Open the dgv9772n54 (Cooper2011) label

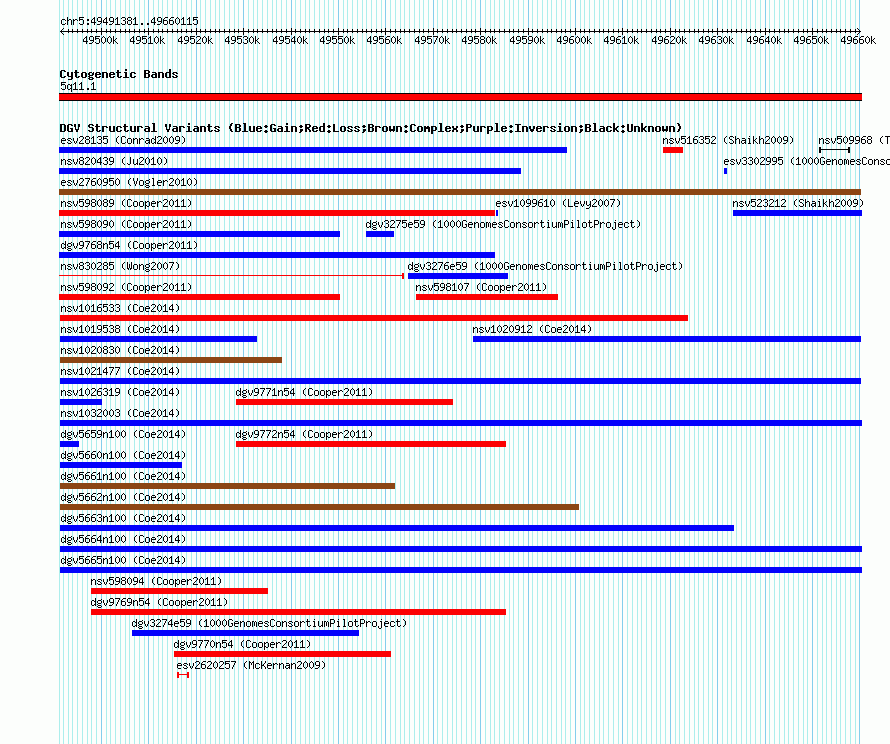click(x=304, y=434)
